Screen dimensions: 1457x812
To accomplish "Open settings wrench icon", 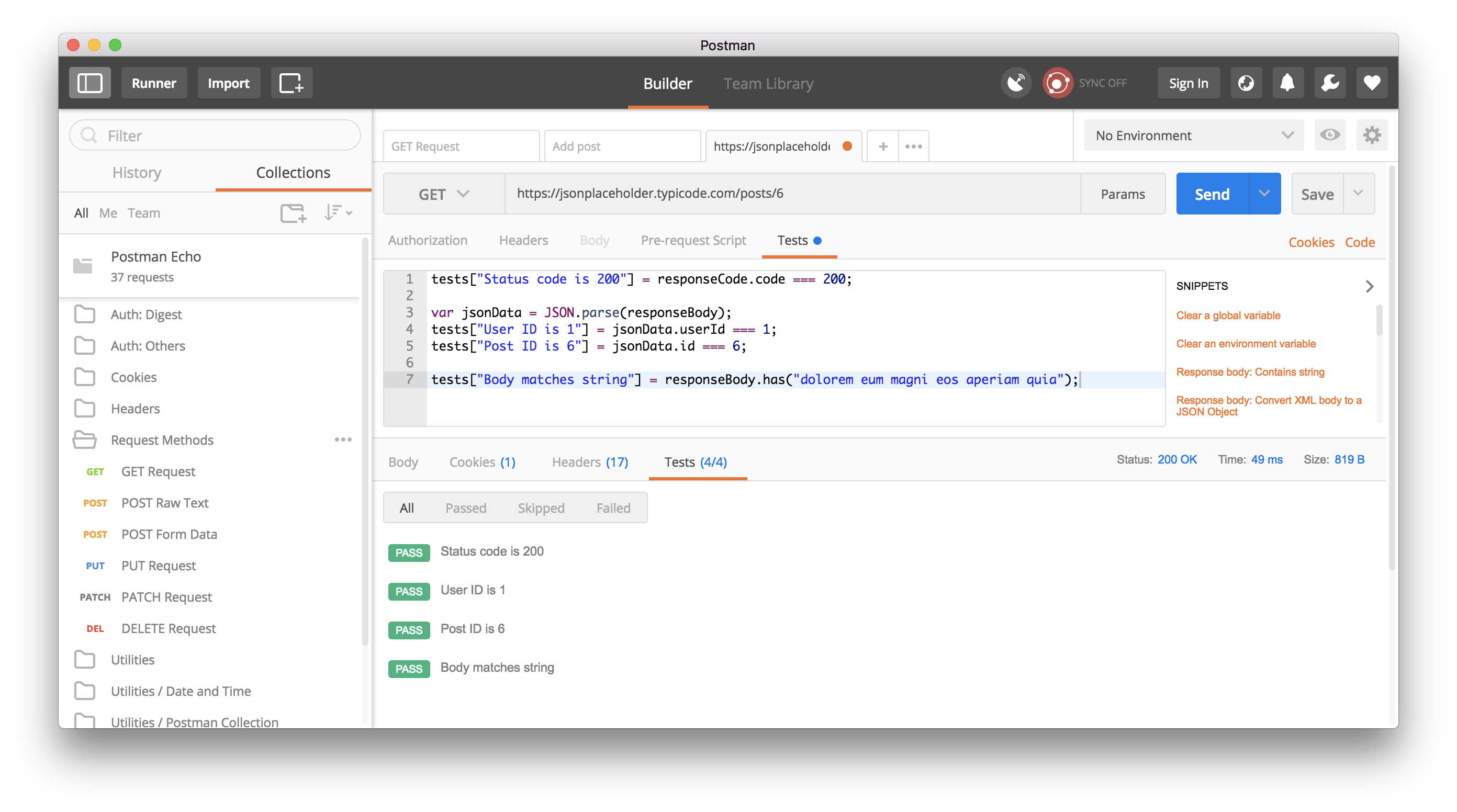I will (1330, 83).
